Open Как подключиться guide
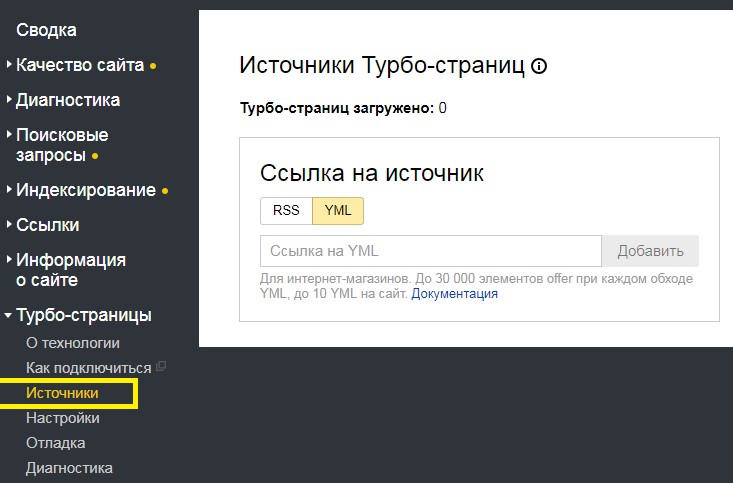This screenshot has width=733, height=483. click(89, 368)
